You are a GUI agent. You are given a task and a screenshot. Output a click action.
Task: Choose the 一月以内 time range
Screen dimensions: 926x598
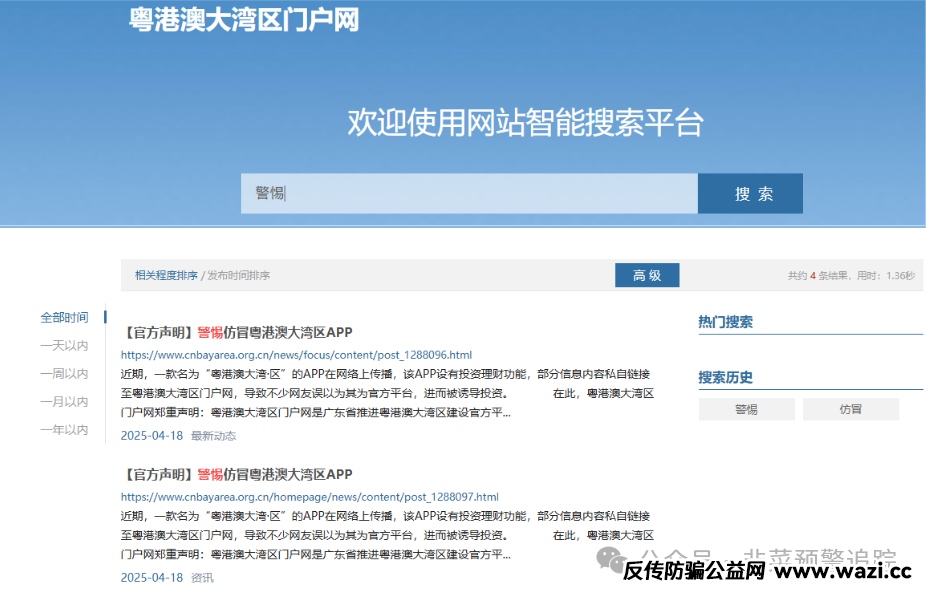(64, 401)
